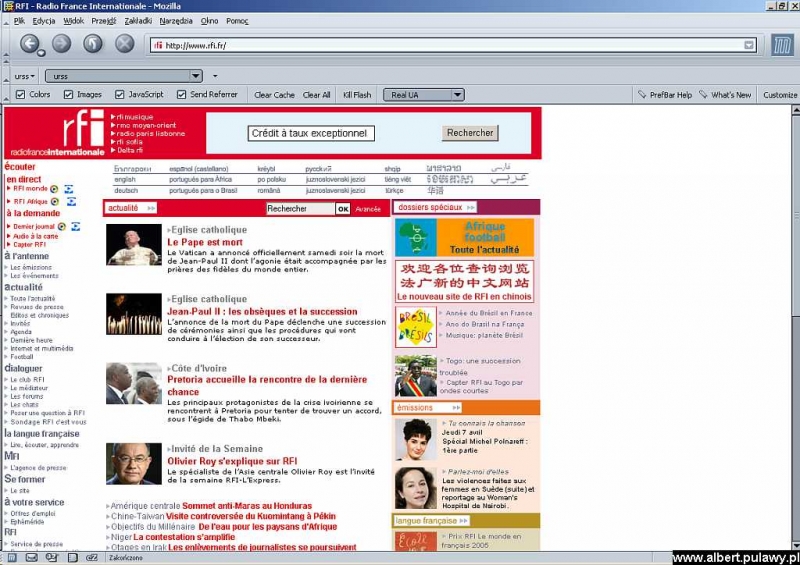Click the scrollbar up arrow
This screenshot has height=565, width=800.
[795, 110]
